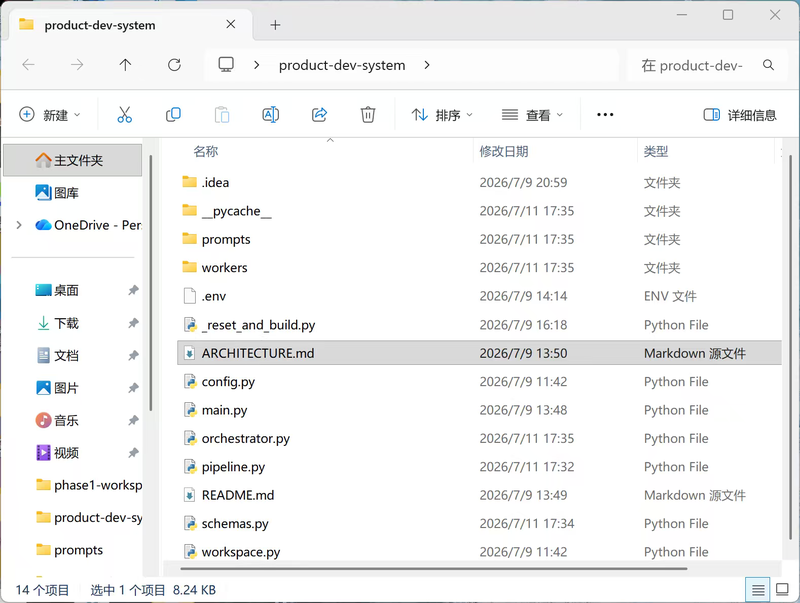Click the sidebar vertical scrollbar
This screenshot has height=603, width=800.
coord(151,283)
